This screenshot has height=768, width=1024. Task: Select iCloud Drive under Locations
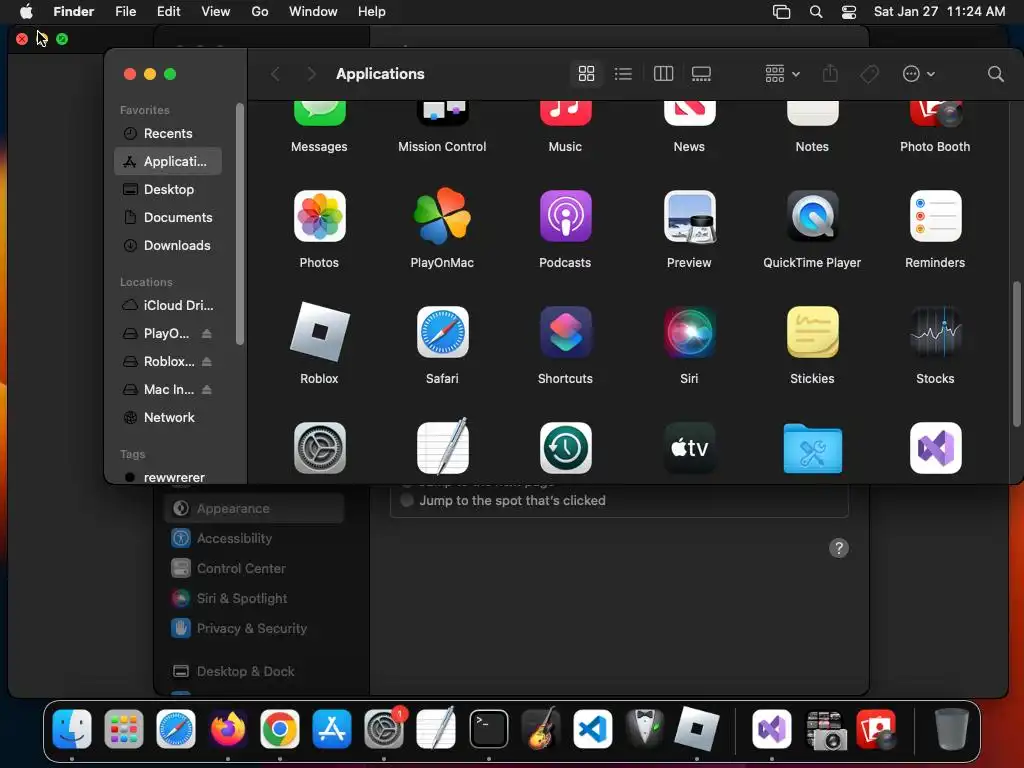point(168,305)
